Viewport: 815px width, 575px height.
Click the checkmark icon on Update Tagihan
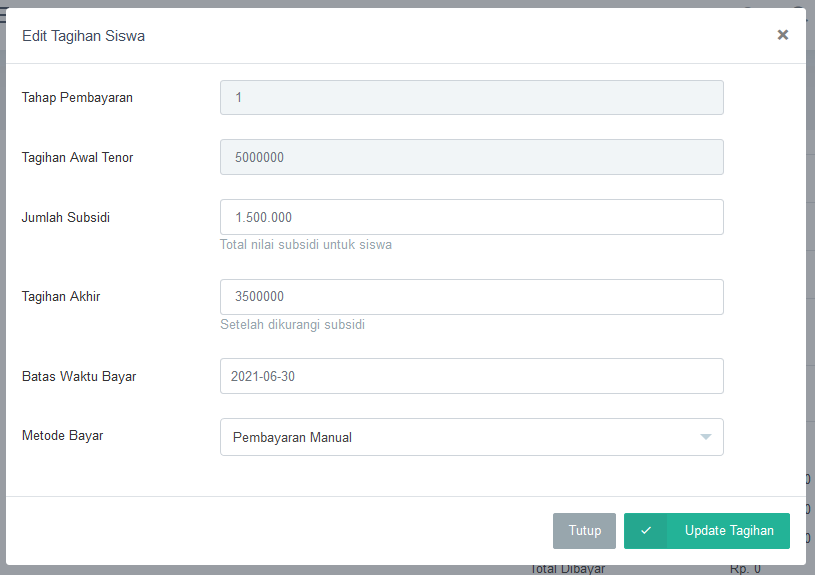click(x=646, y=531)
